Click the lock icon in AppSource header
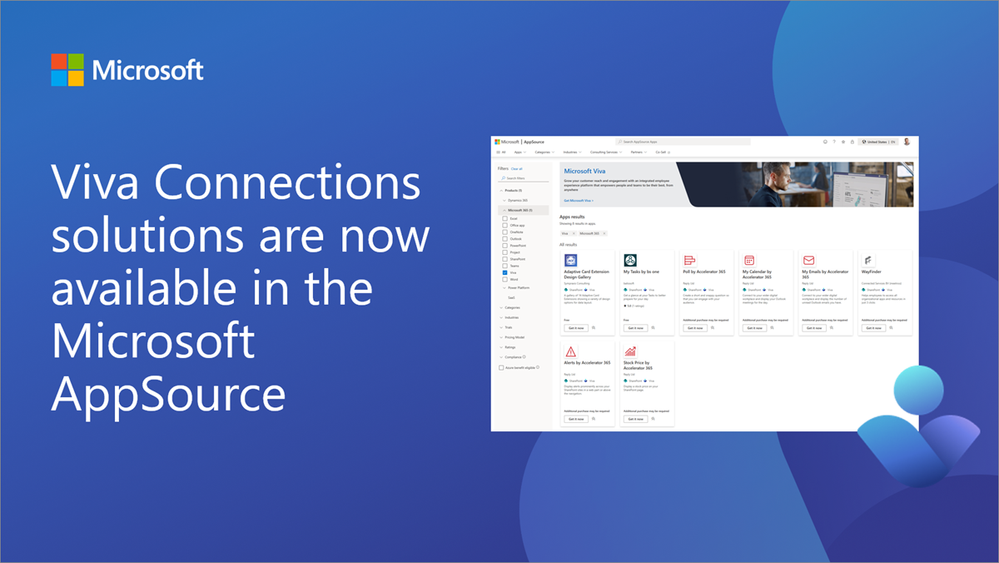The width and height of the screenshot is (999, 563). tap(852, 142)
